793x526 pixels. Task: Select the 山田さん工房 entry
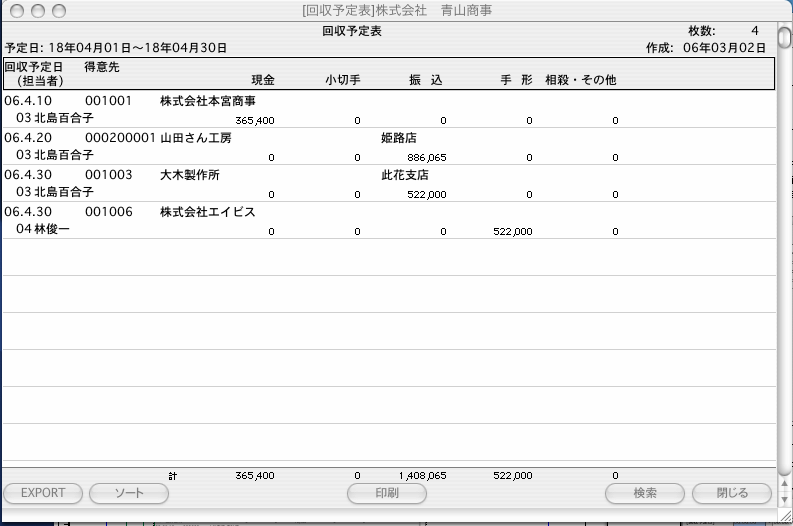coord(196,138)
